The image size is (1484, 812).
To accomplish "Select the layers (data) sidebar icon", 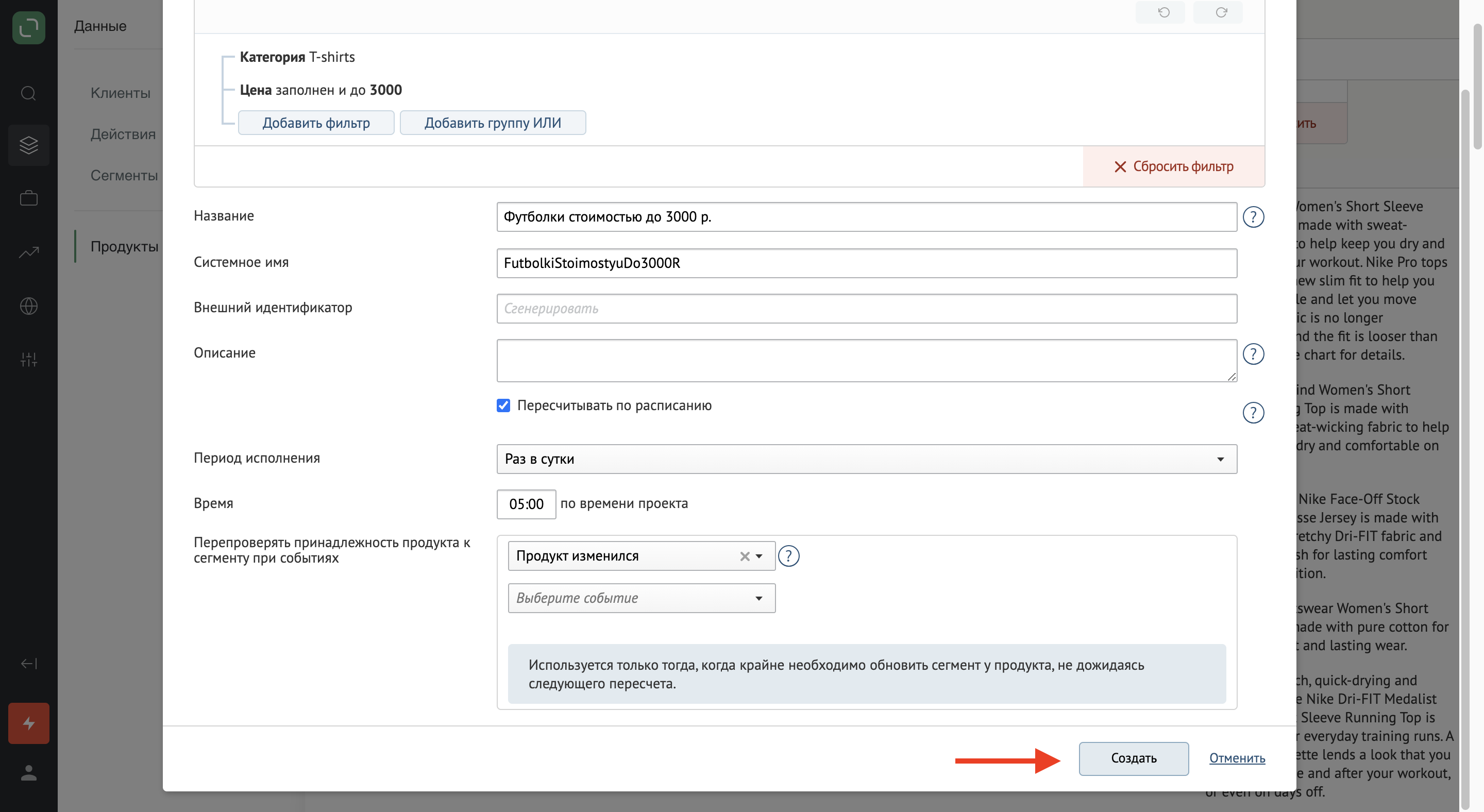I will coord(28,145).
